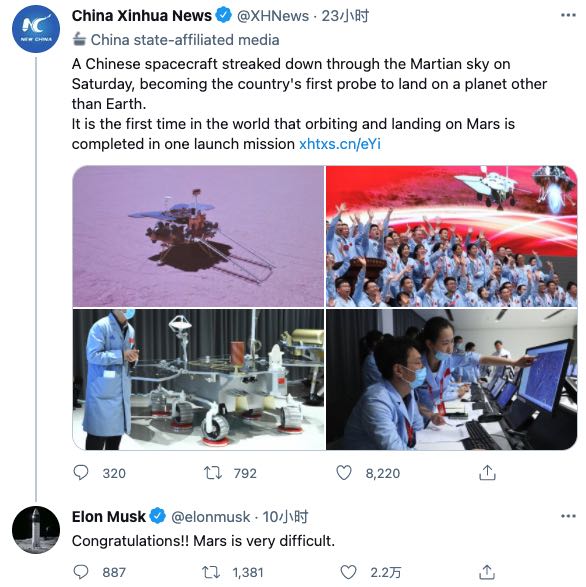
Task: Open reply on China Xinhua News tweet
Action: click(x=81, y=472)
